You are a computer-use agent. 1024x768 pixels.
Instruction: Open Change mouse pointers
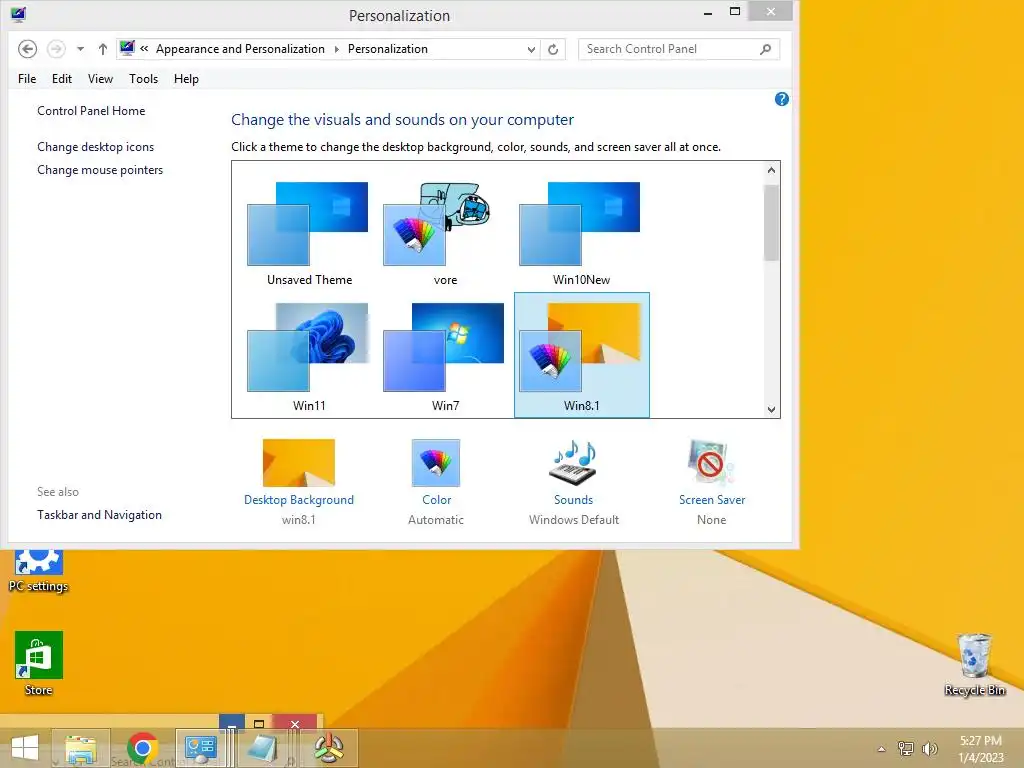(x=100, y=170)
